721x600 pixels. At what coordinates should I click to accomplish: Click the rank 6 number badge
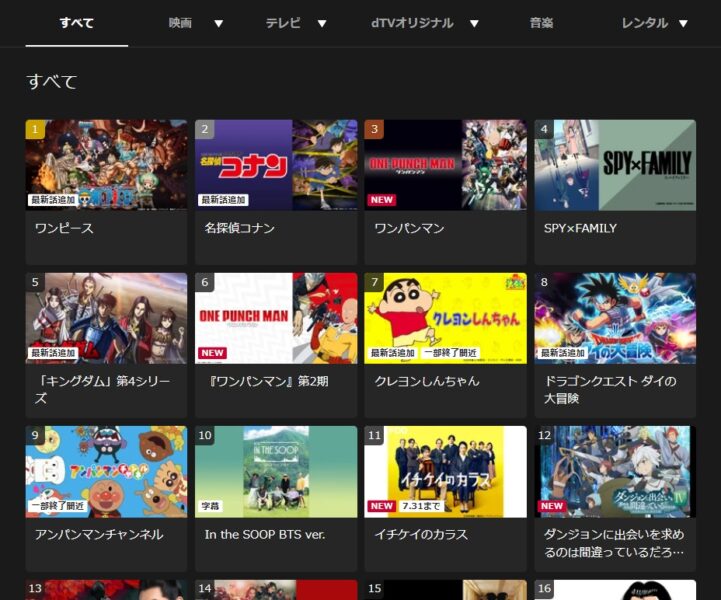pyautogui.click(x=205, y=282)
